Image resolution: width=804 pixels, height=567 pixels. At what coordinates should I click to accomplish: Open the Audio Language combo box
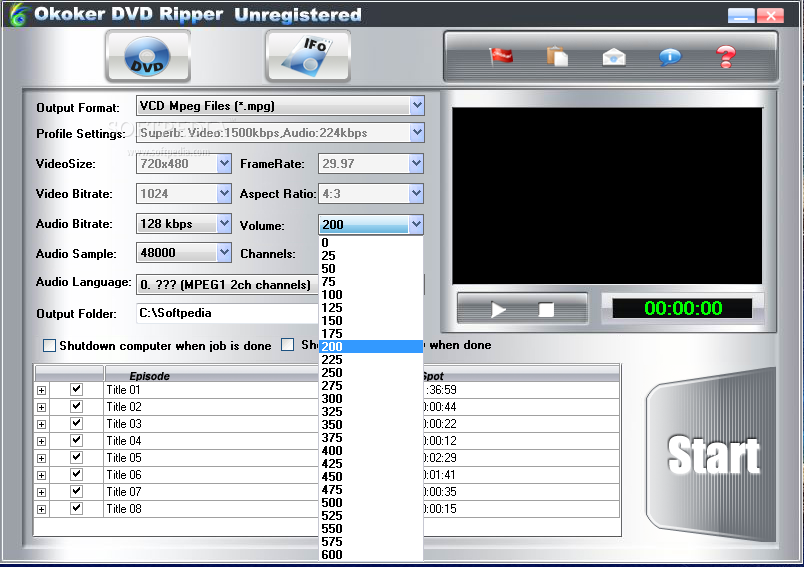(x=228, y=285)
